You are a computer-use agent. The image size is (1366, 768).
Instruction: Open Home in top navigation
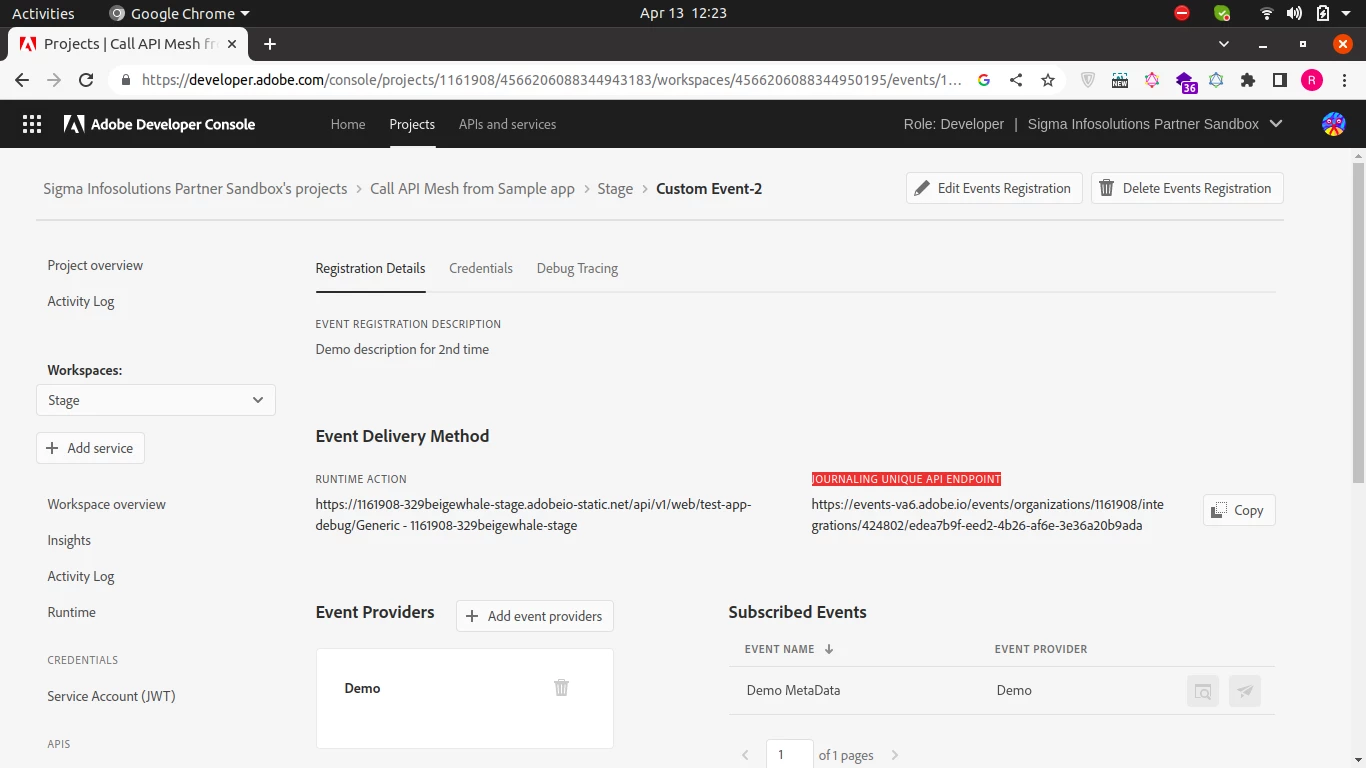[x=348, y=124]
